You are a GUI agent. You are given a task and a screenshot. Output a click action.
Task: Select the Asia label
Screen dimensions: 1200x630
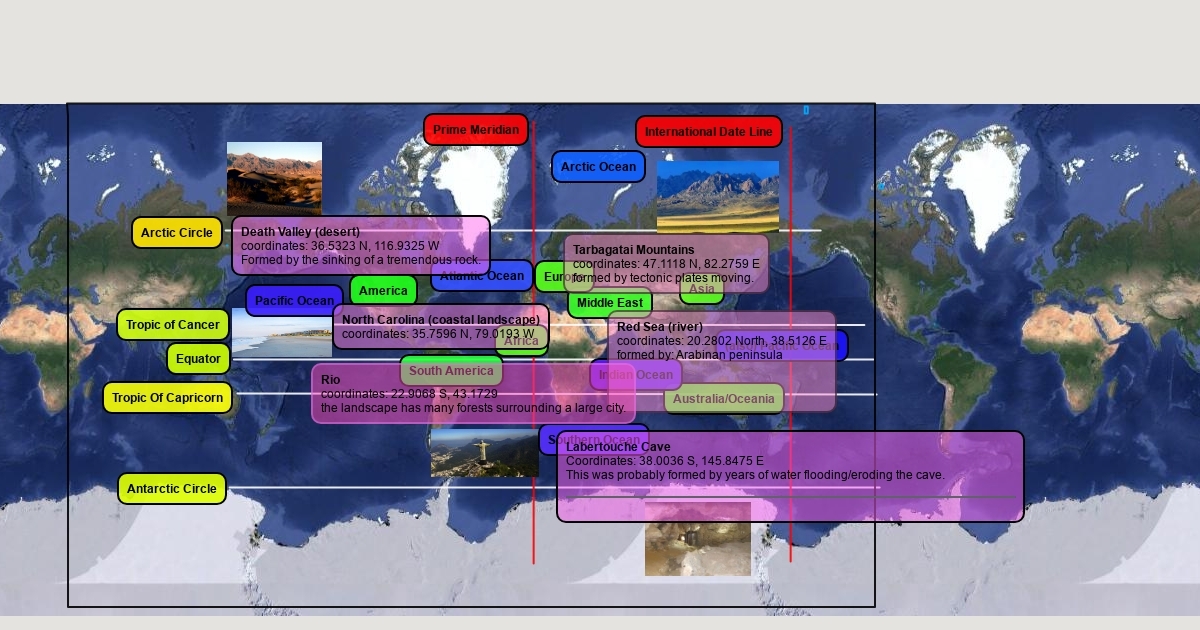click(x=702, y=289)
